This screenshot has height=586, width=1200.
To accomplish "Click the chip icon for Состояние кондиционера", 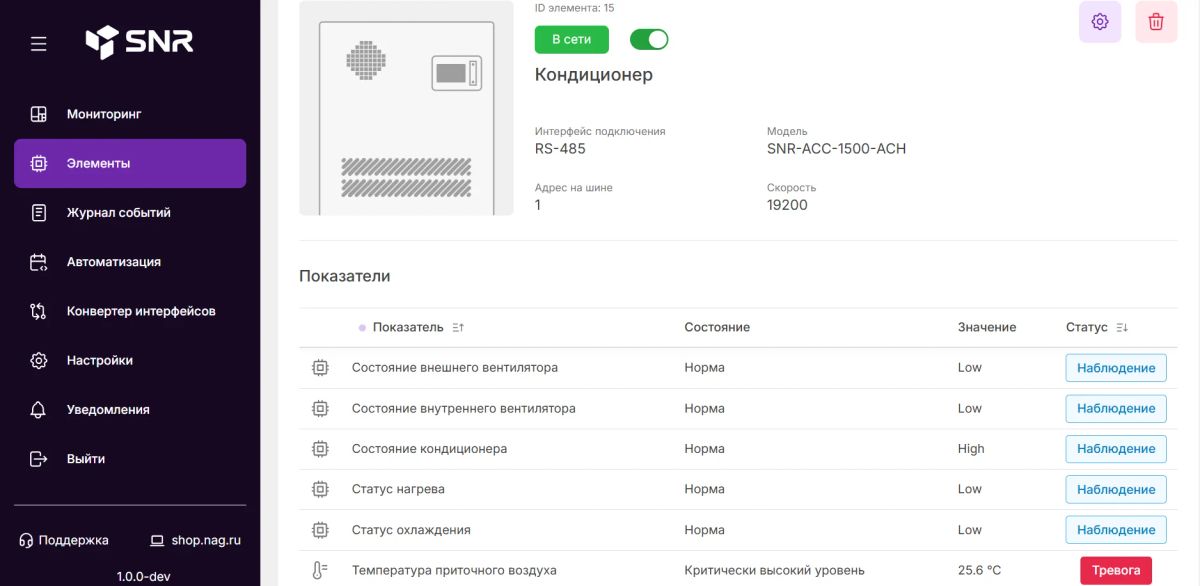I will [320, 449].
